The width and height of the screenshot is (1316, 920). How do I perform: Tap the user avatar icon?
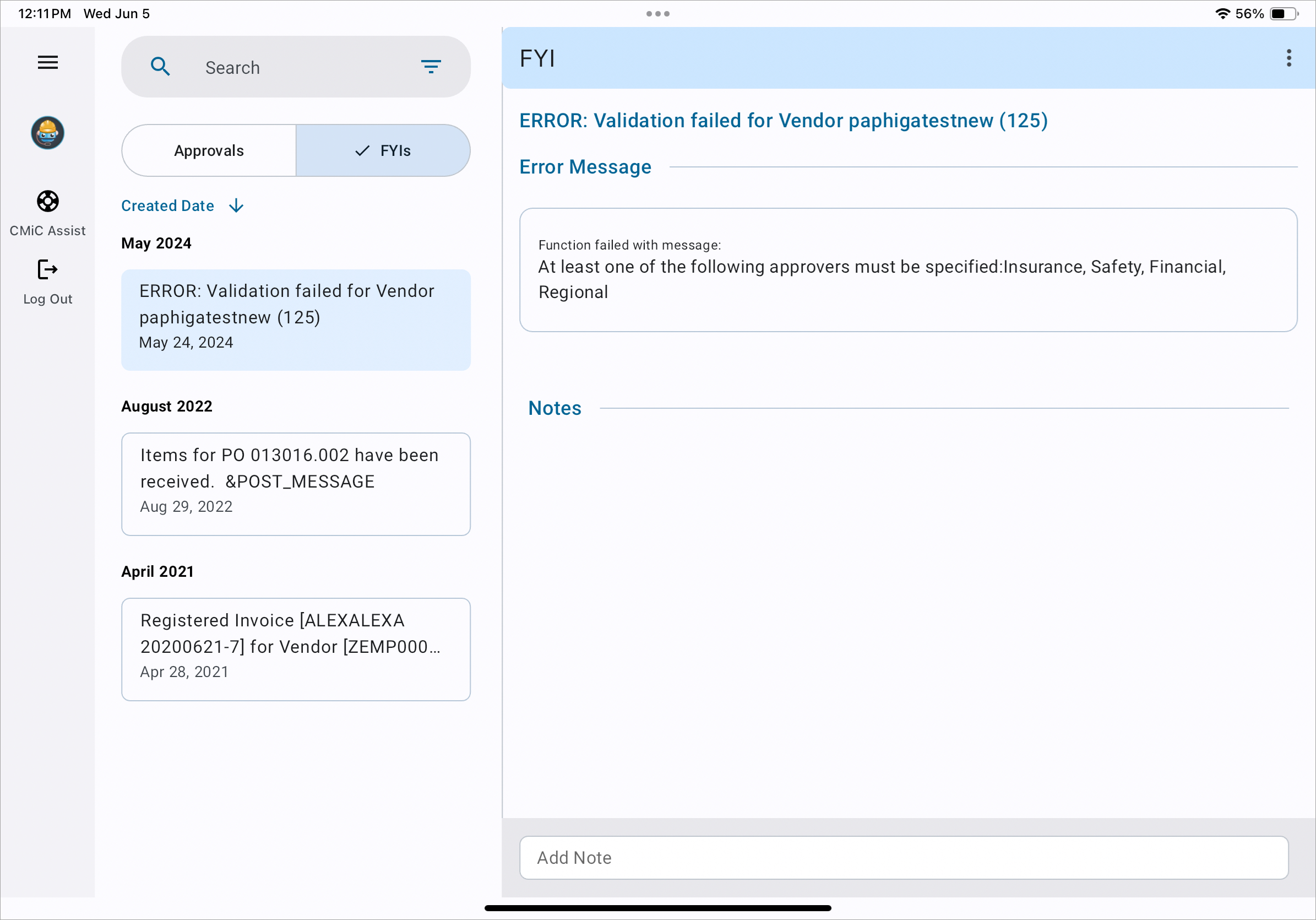tap(47, 133)
